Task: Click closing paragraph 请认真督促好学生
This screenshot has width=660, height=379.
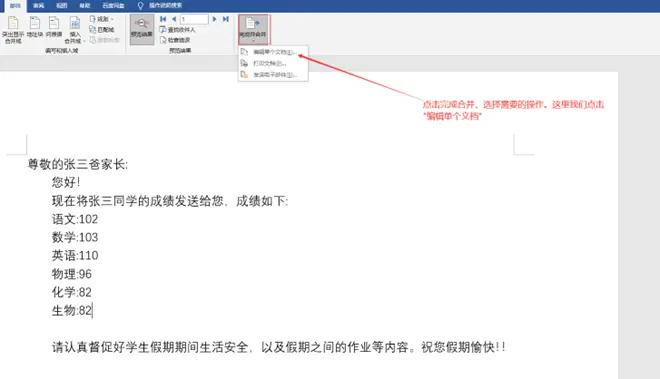Action: click(279, 347)
